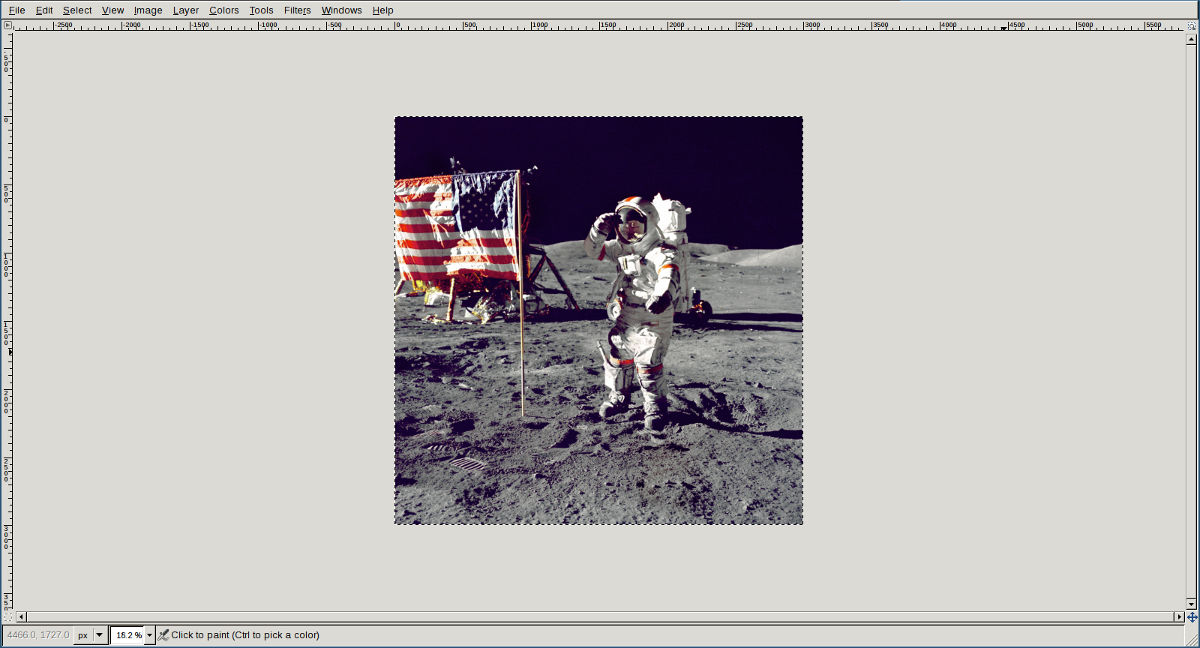The image size is (1200, 648).
Task: Open the Tools menu
Action: pos(261,10)
